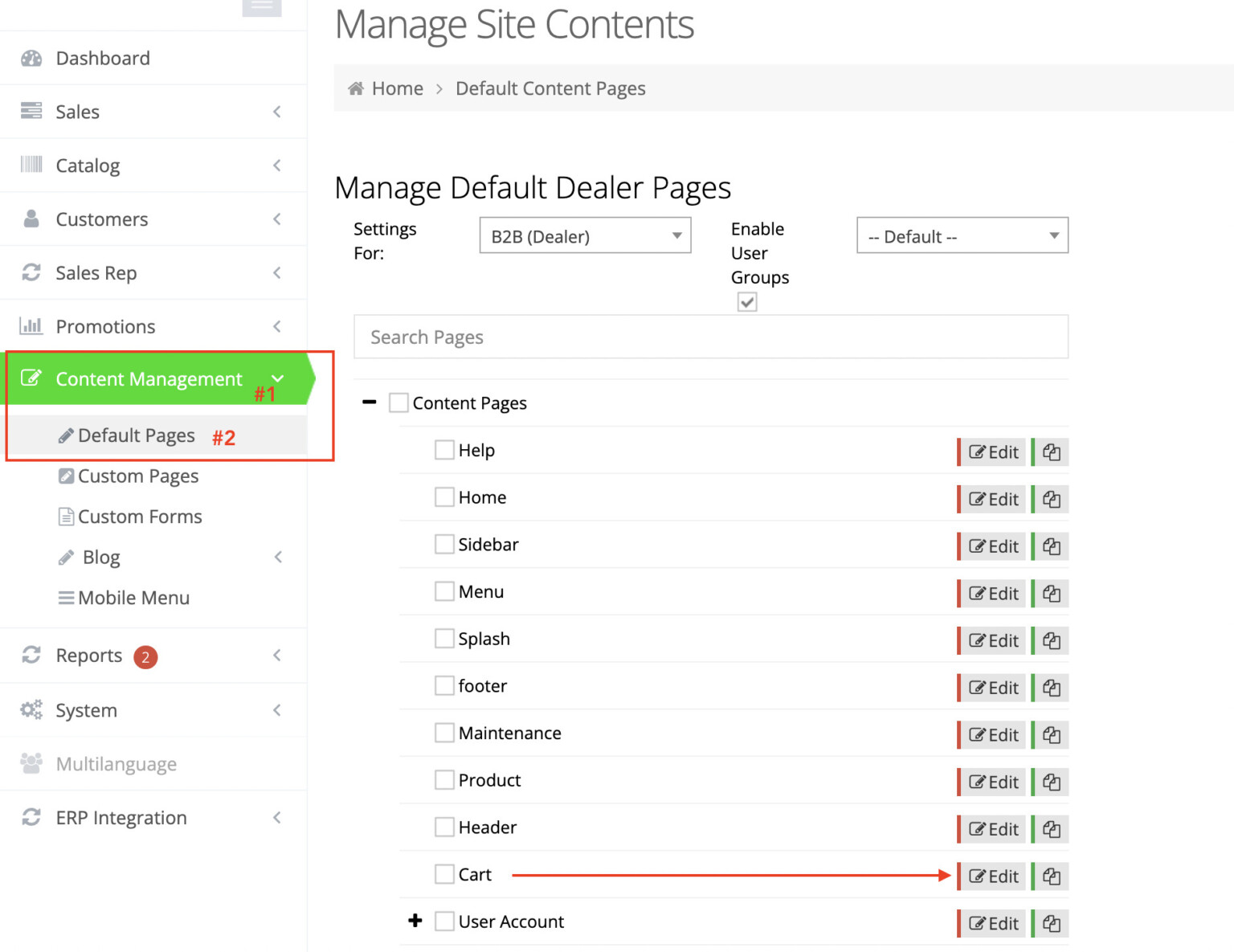Check the Help page checkbox
This screenshot has width=1234, height=952.
tap(445, 450)
